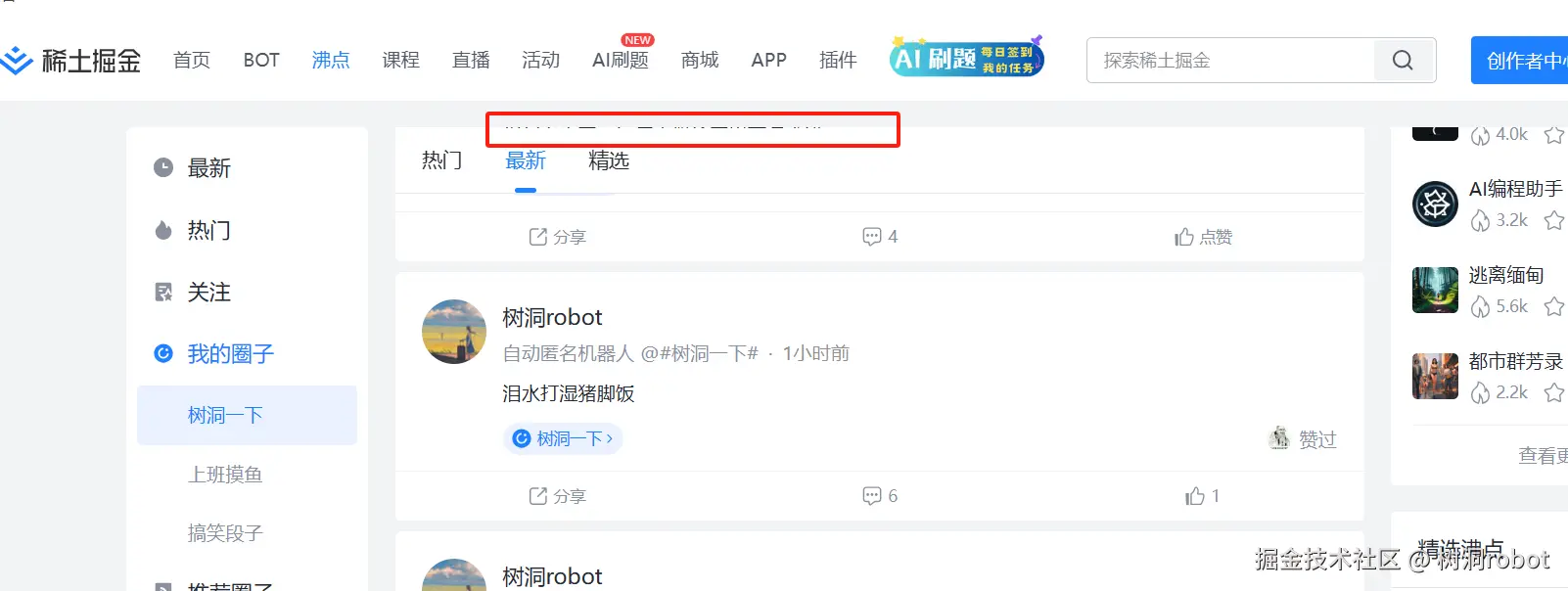Open the 活动 nav item
The image size is (1568, 591).
540,61
